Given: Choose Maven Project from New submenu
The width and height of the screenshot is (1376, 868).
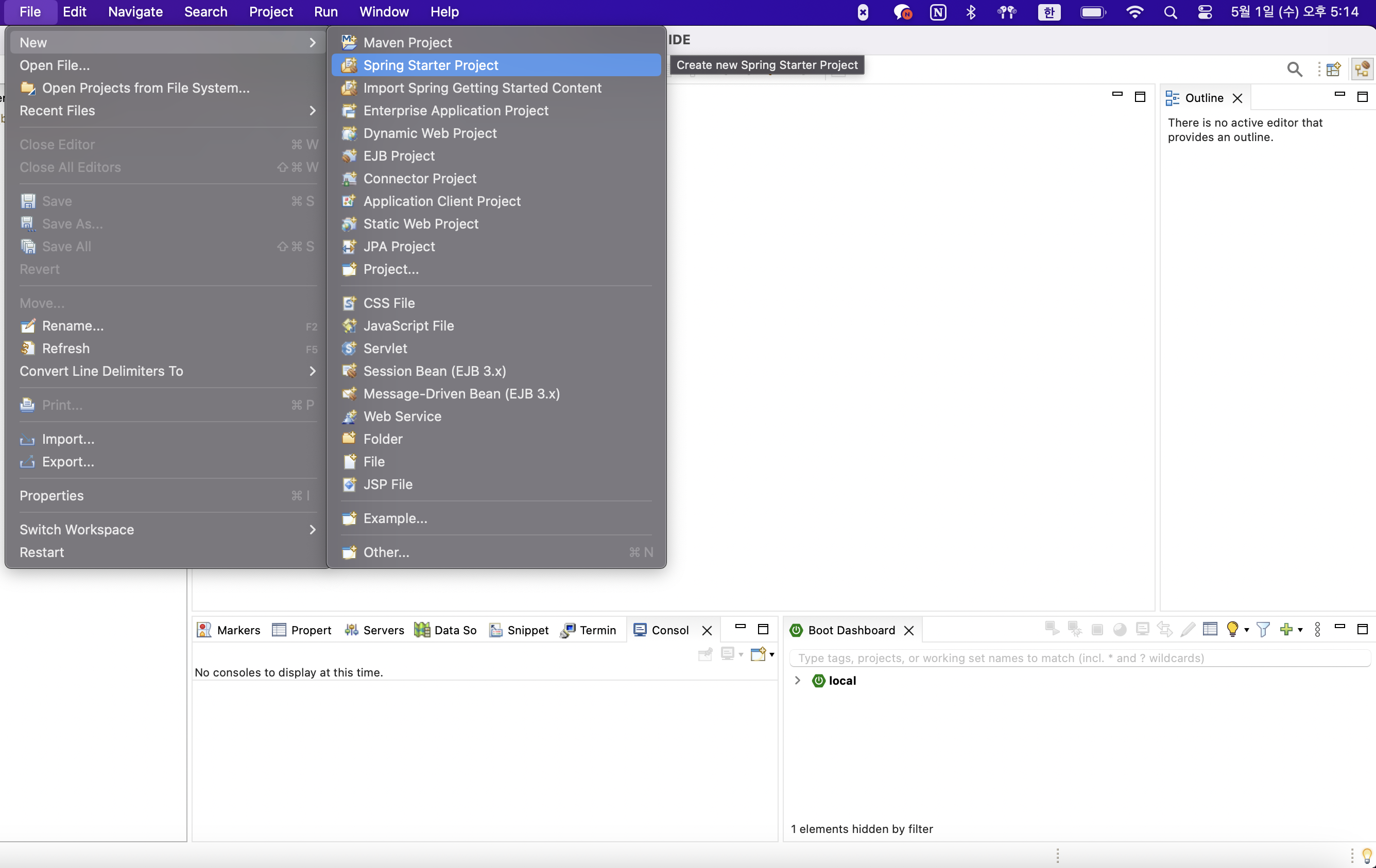Looking at the screenshot, I should tap(407, 42).
